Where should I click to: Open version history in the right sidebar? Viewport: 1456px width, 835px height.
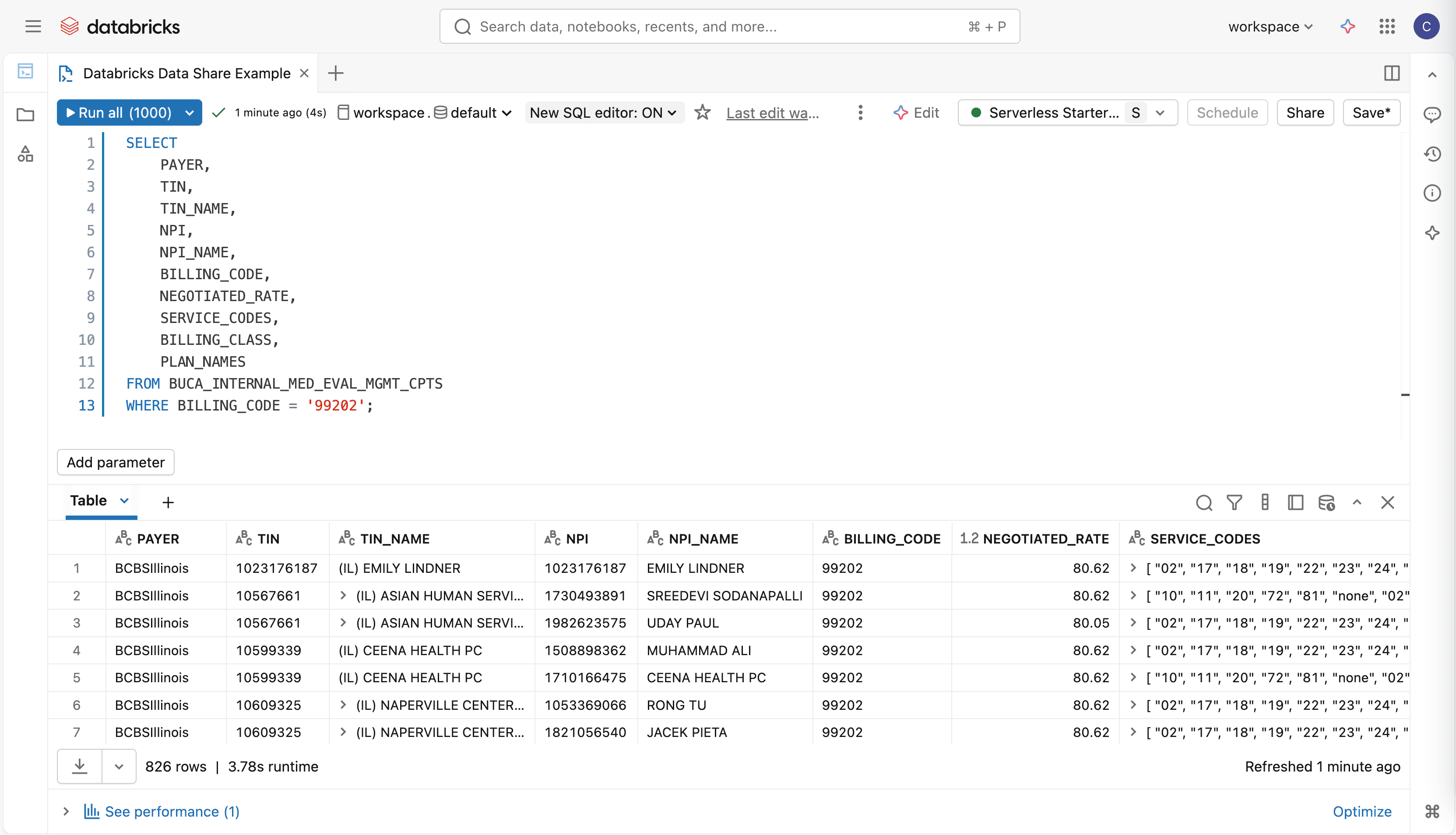click(1432, 154)
